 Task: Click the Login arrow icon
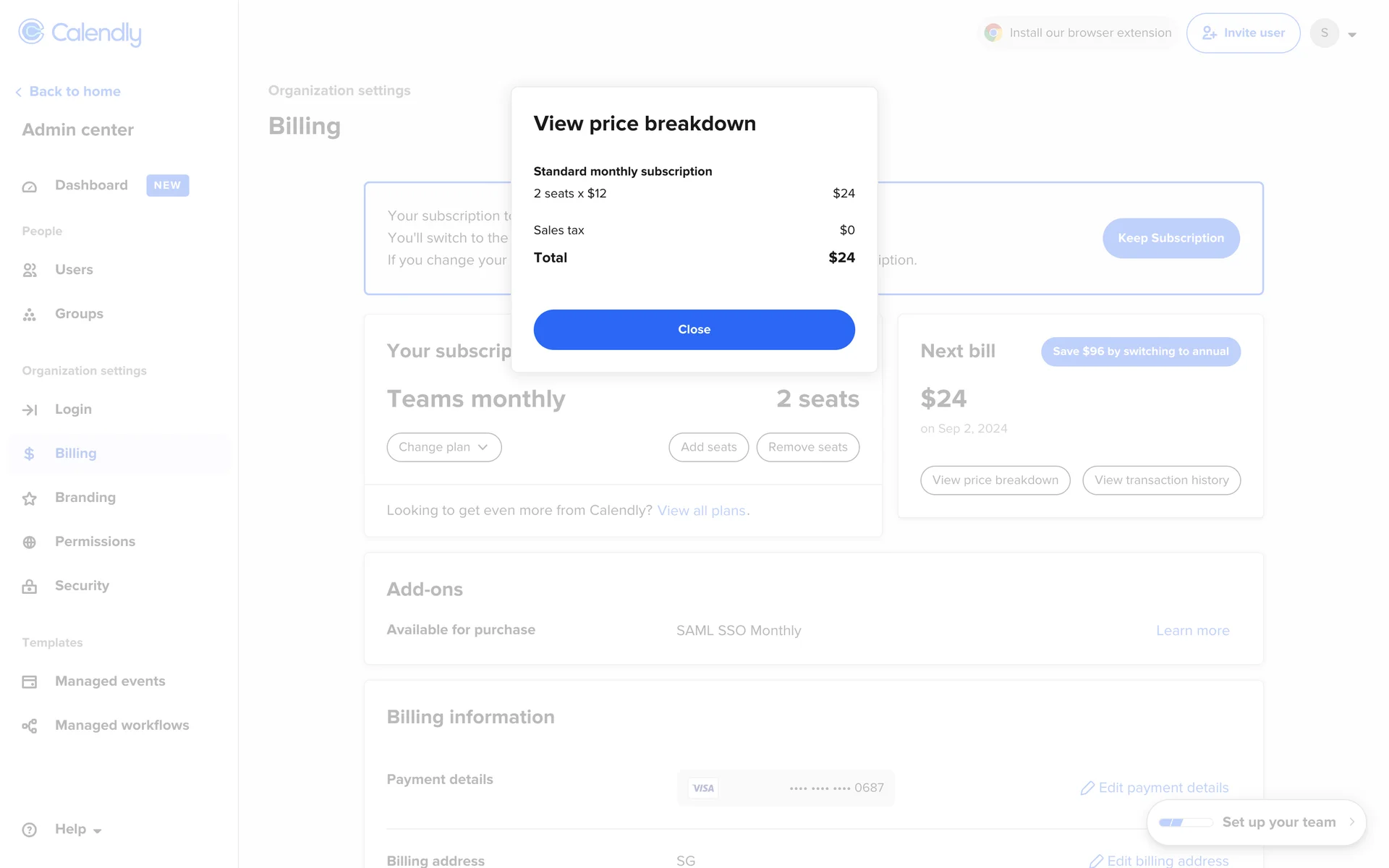(30, 410)
